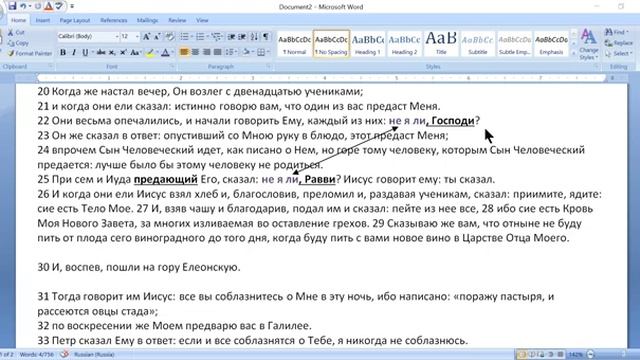The width and height of the screenshot is (640, 360).
Task: Open line spacing dropdown
Action: pyautogui.click(x=231, y=52)
